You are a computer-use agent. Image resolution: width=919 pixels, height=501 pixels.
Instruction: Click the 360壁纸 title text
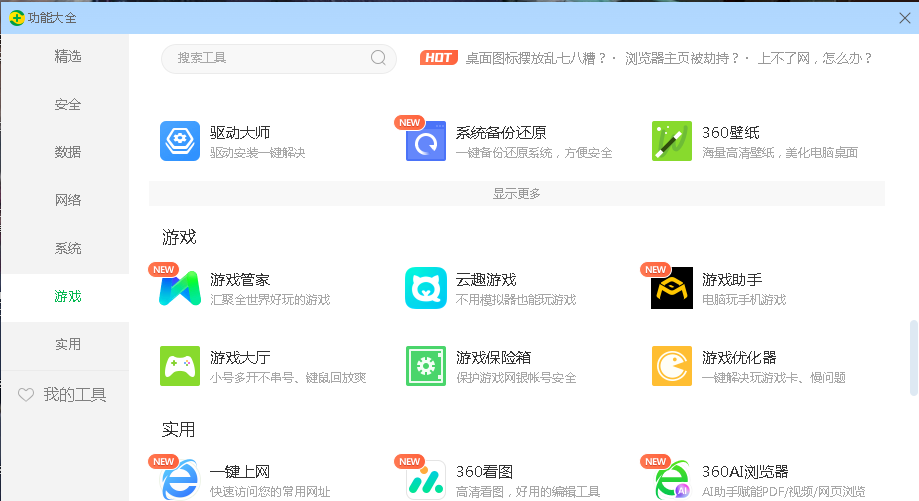click(730, 132)
